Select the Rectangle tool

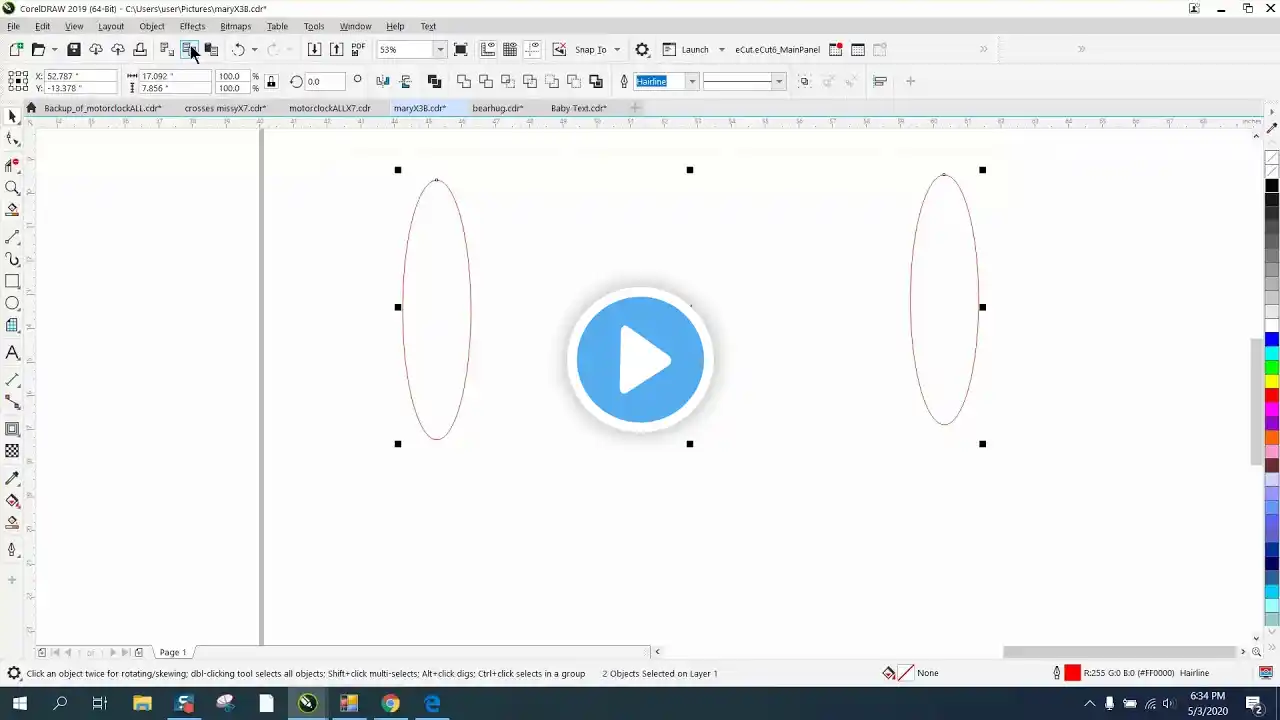click(x=12, y=282)
